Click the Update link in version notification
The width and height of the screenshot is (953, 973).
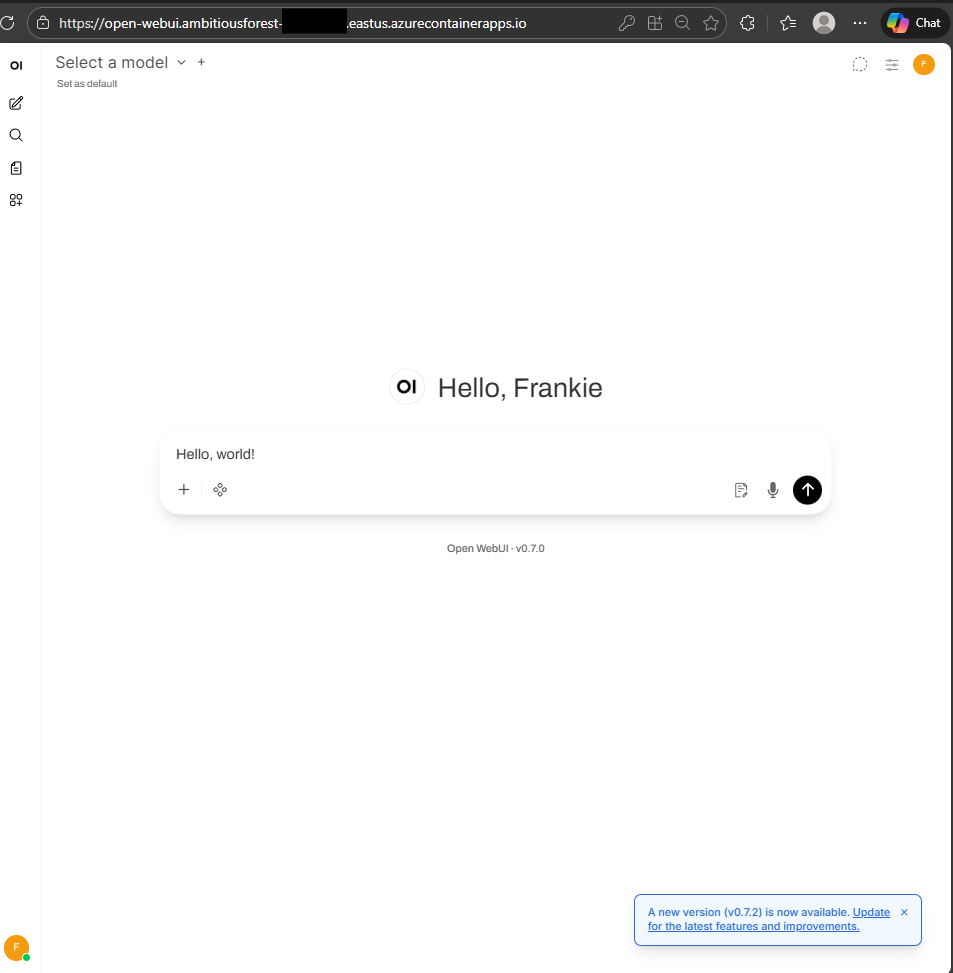tap(870, 912)
